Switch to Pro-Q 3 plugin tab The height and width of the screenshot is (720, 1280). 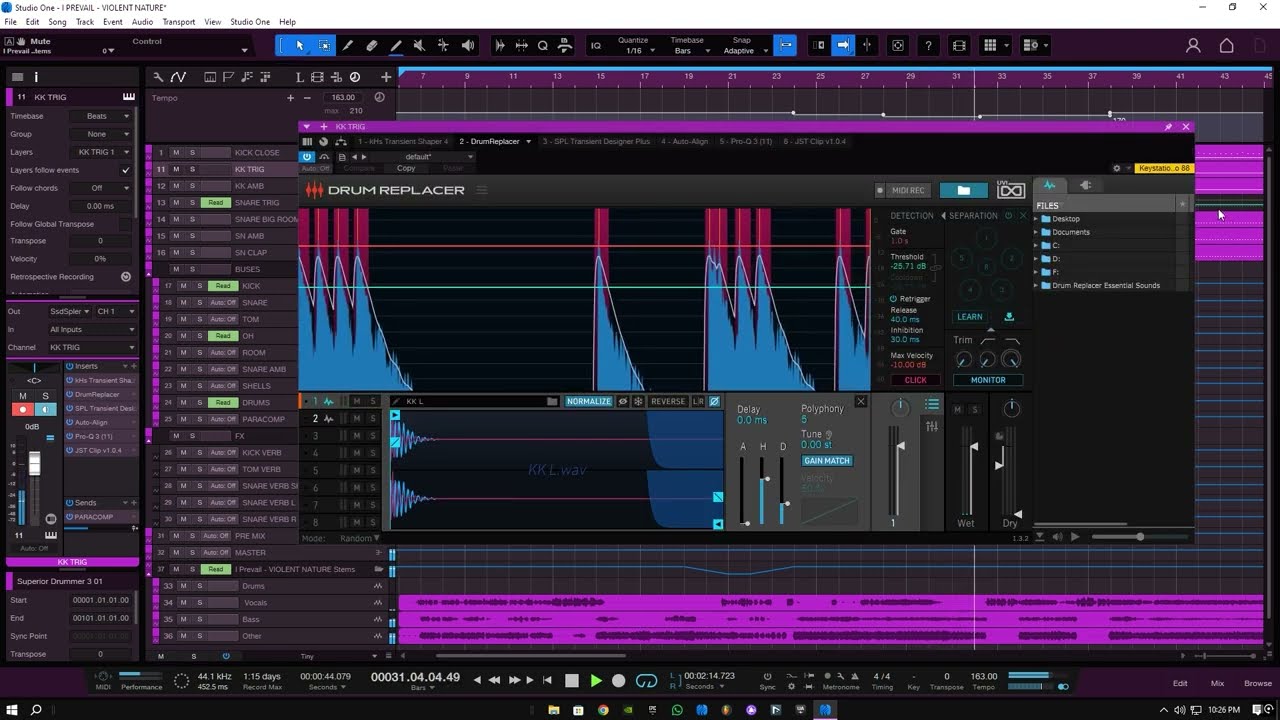(746, 141)
